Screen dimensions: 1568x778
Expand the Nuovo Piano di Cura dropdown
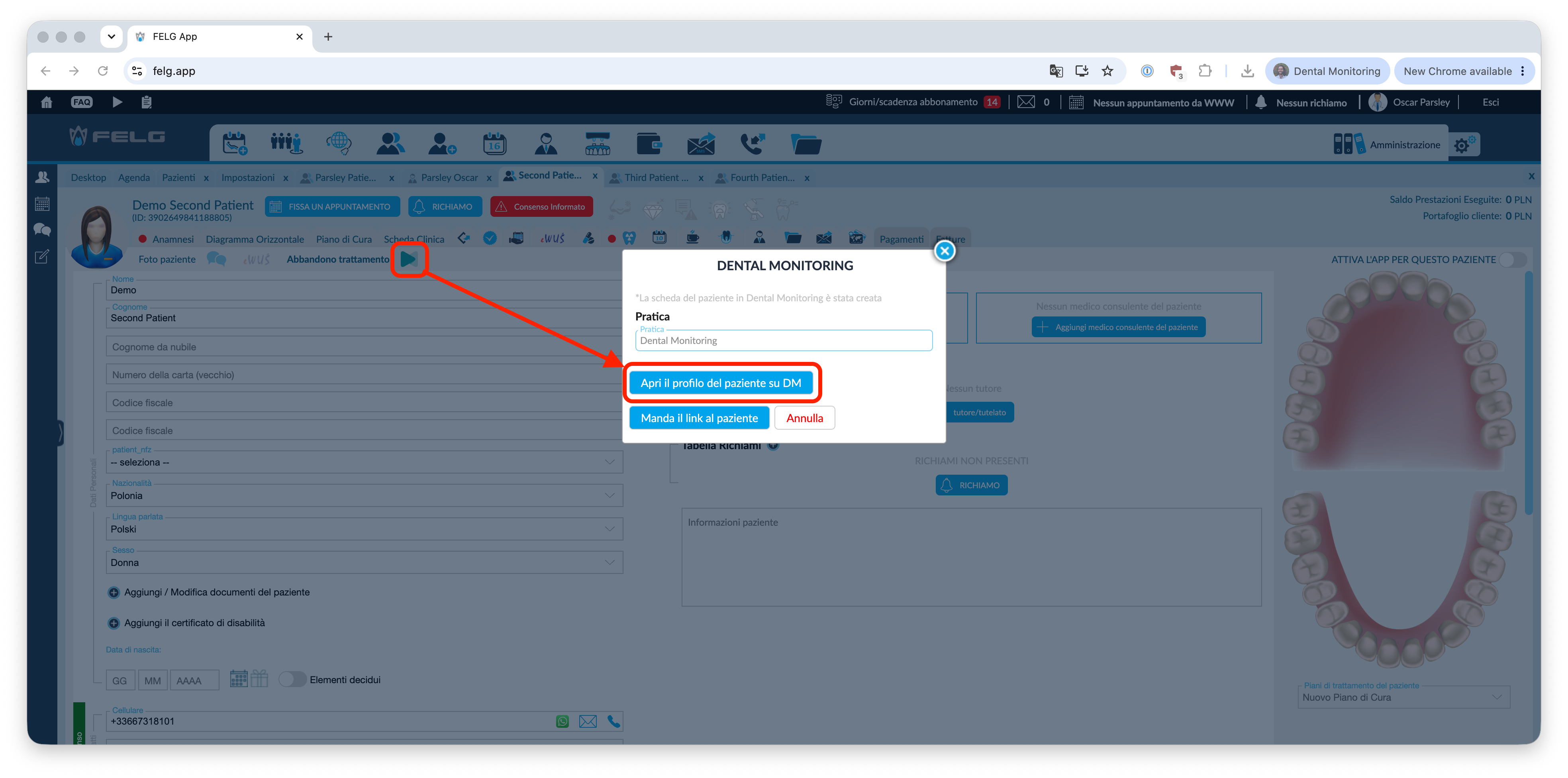[x=1403, y=697]
